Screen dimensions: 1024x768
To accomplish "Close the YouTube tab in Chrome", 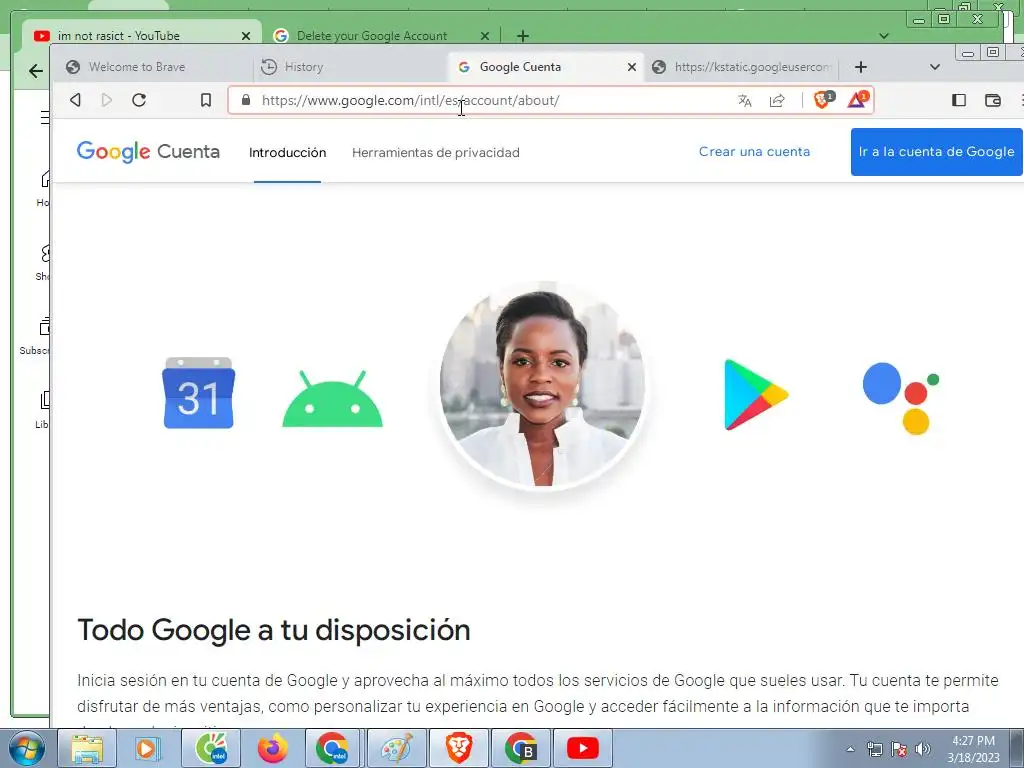I will 246,36.
